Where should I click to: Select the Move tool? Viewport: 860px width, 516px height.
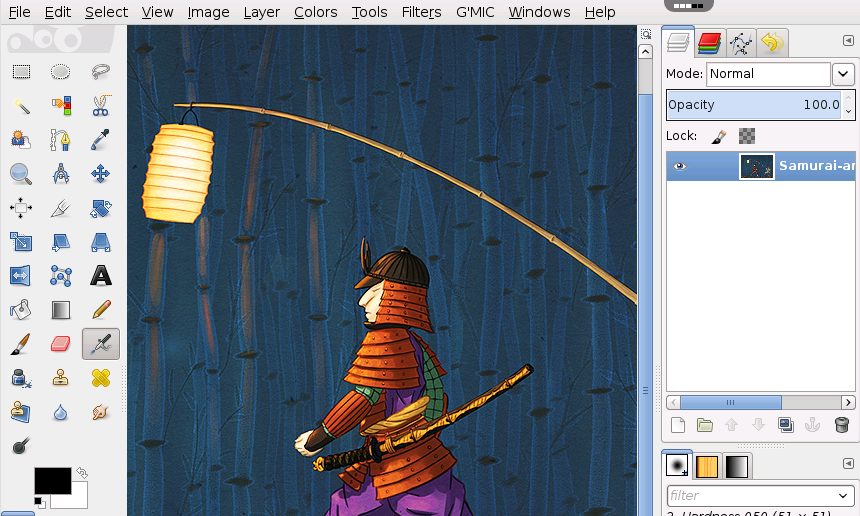click(x=100, y=174)
